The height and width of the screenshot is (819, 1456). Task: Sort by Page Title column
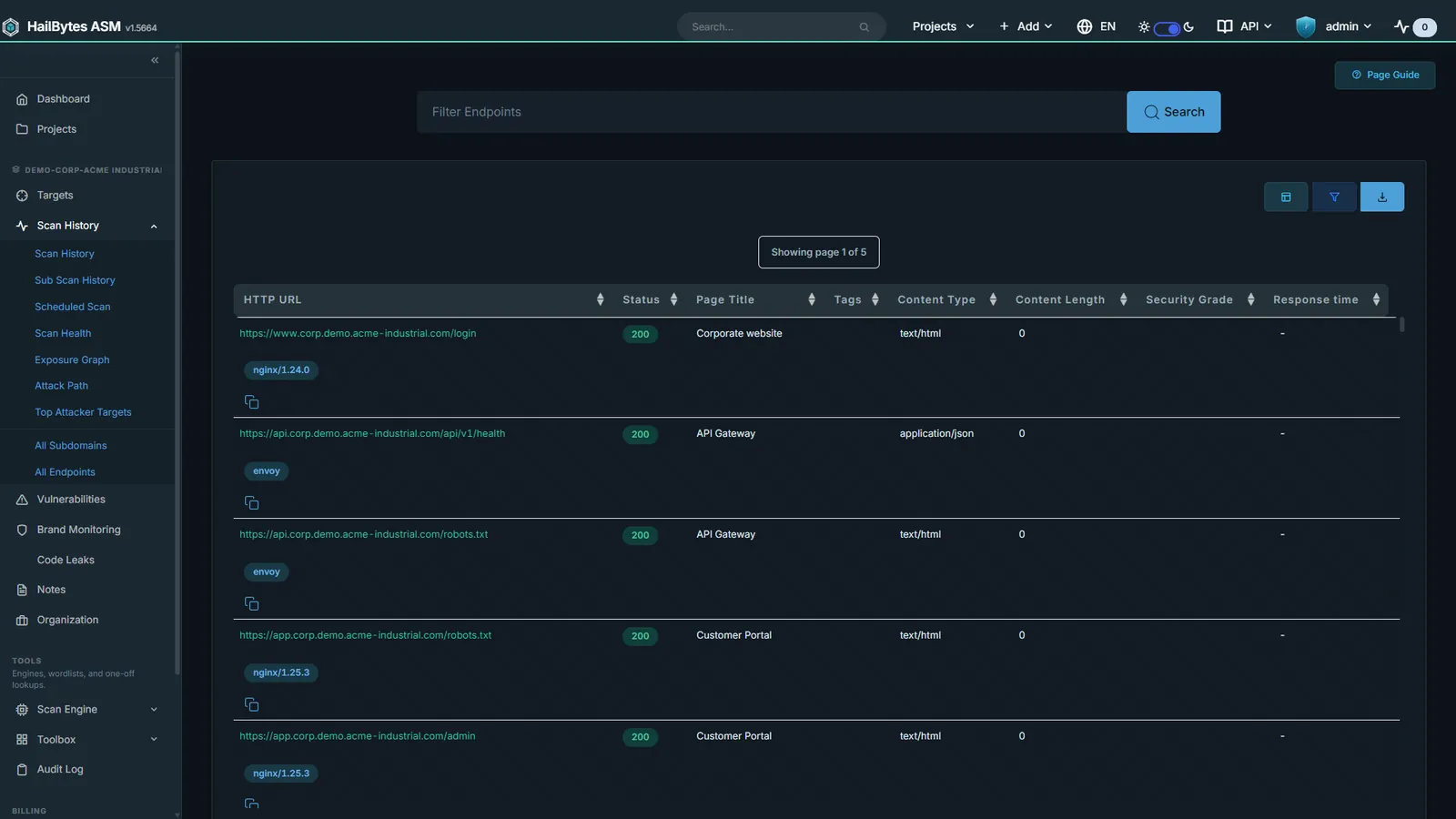(x=812, y=299)
